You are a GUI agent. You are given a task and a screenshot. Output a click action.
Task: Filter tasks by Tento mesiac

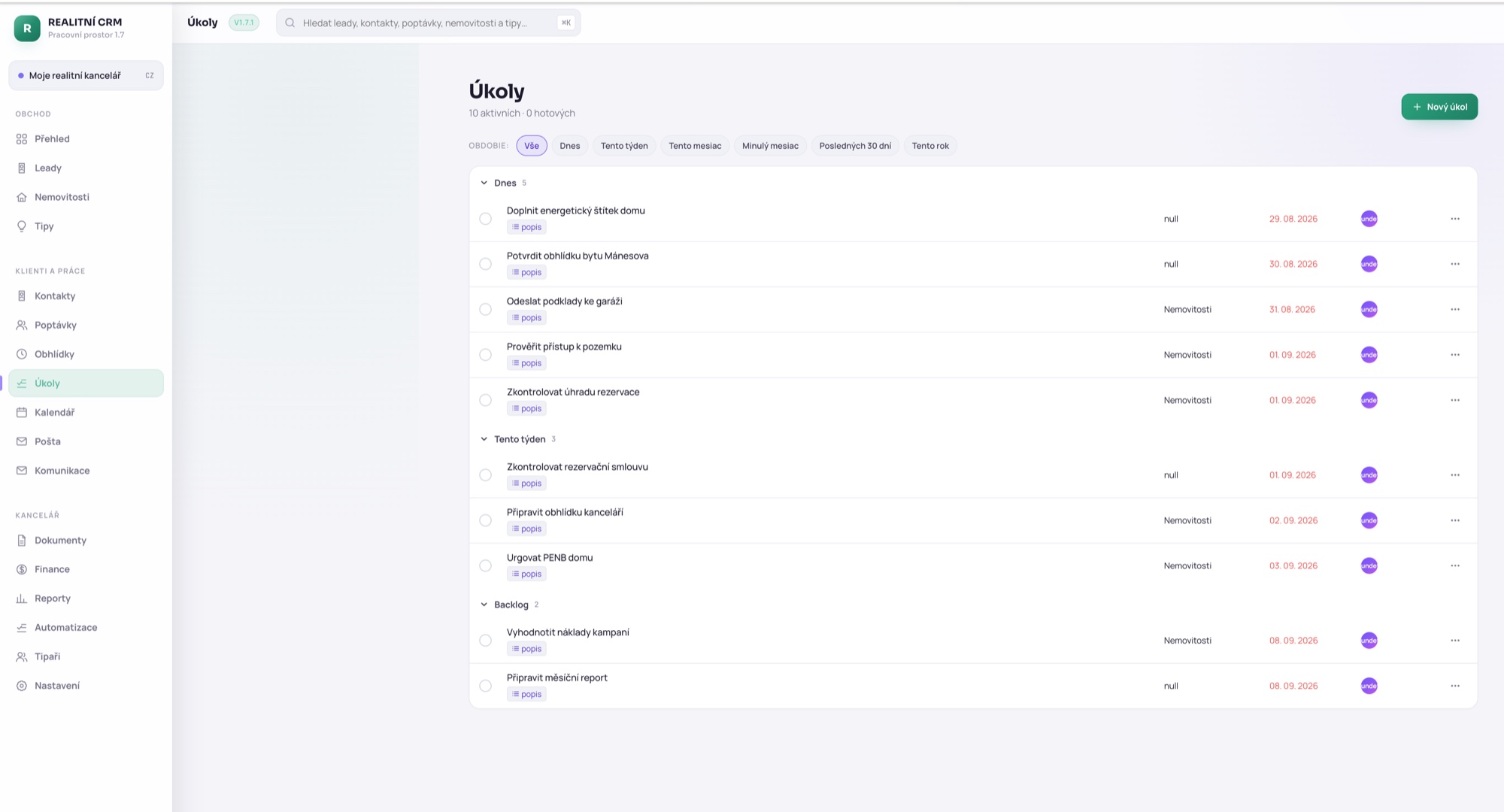click(695, 146)
